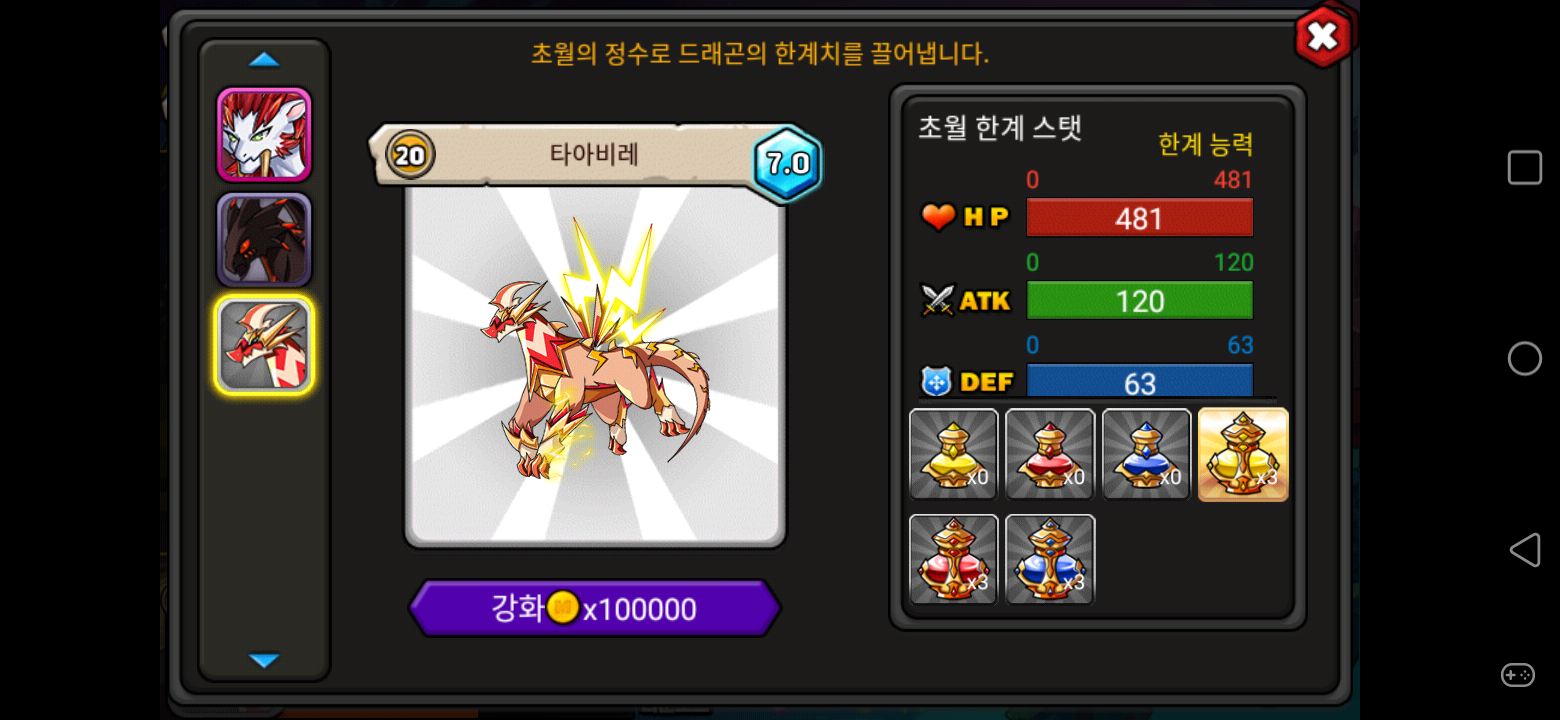Move dragon list up with blue arrow

coord(264,60)
